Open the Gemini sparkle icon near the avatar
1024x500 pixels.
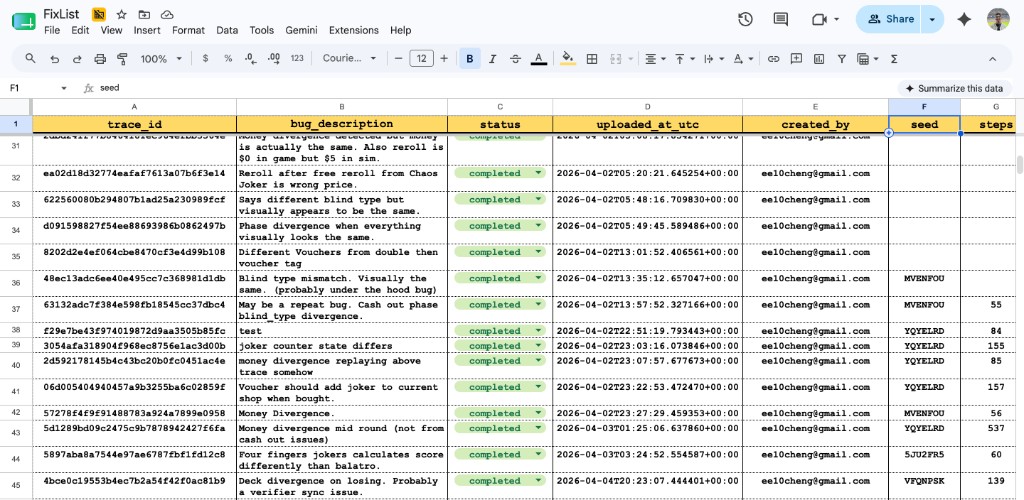[964, 20]
